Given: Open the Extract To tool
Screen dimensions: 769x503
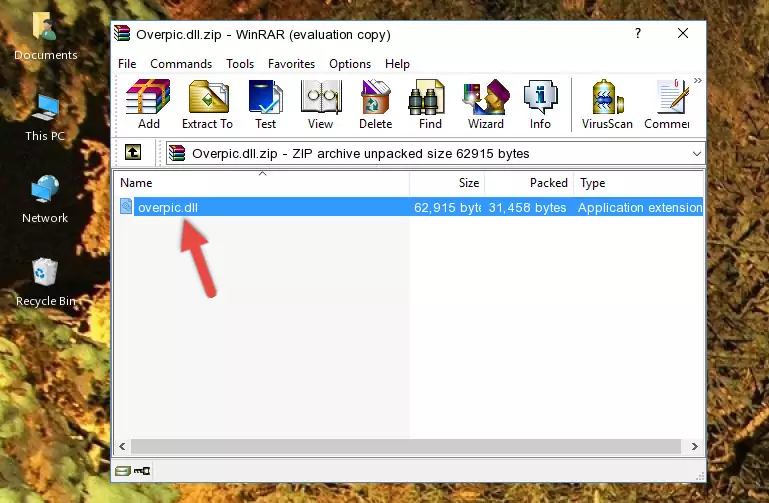Looking at the screenshot, I should (207, 104).
